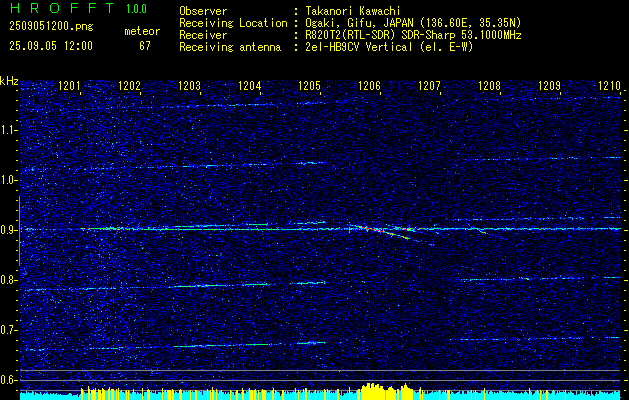
Task: Click the 1205 time marker
Action: pyautogui.click(x=310, y=85)
